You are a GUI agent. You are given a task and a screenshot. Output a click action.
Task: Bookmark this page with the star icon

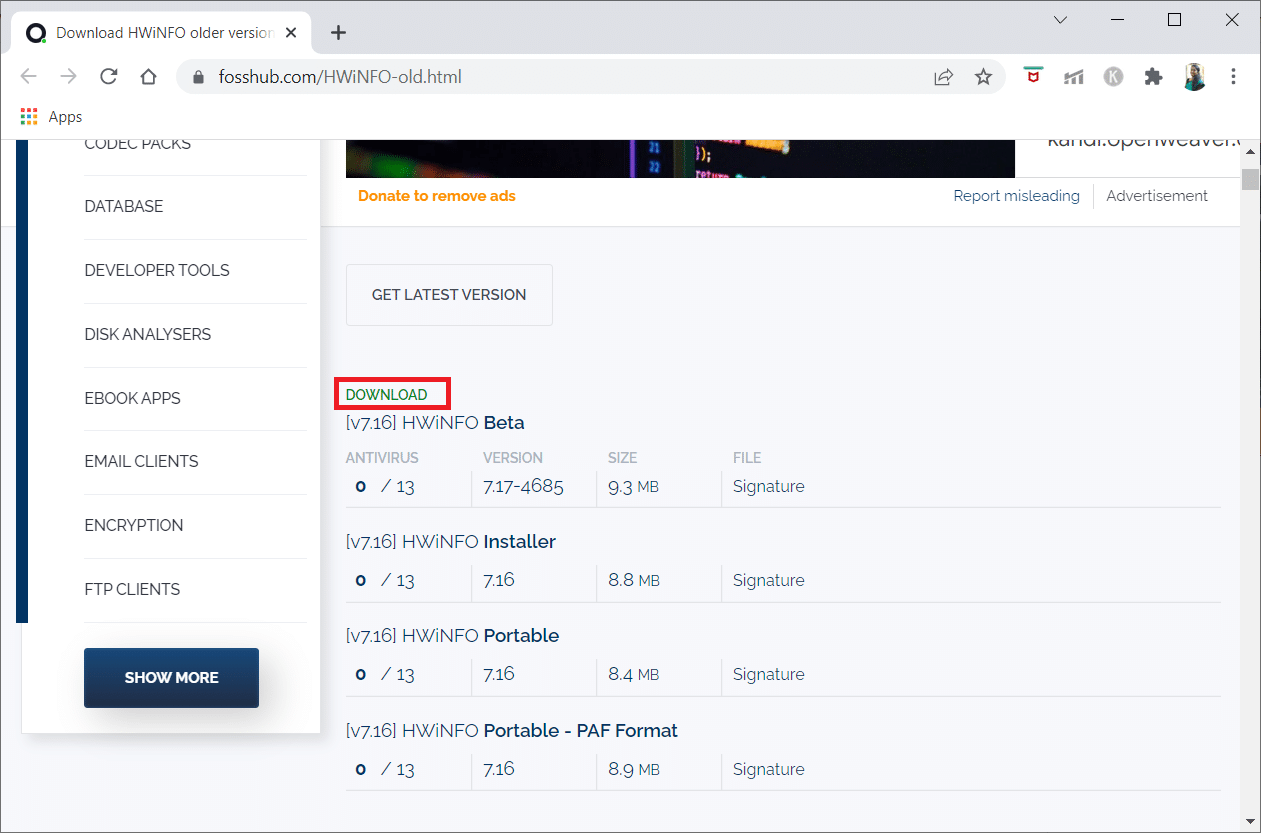(x=983, y=77)
